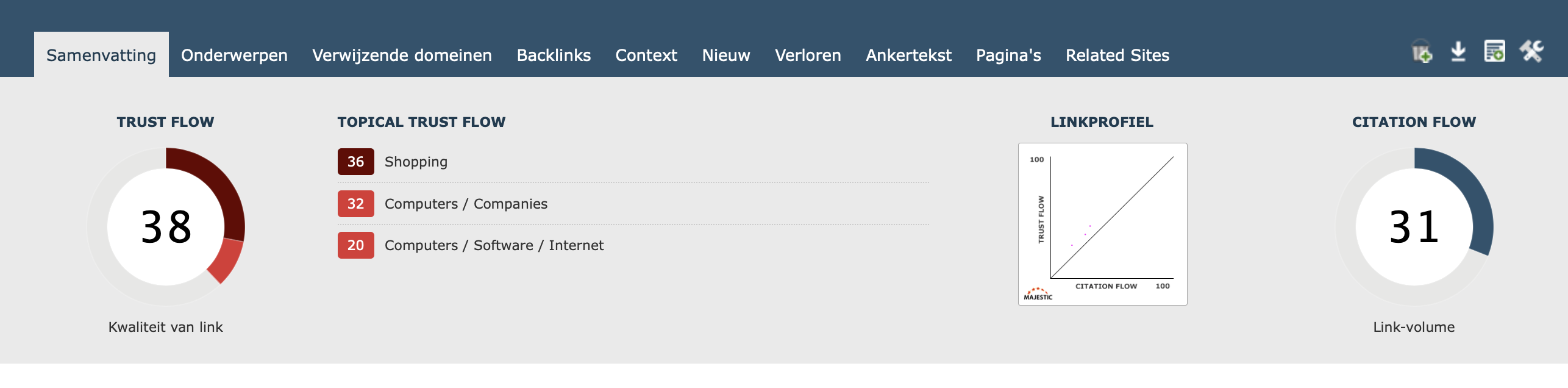Switch to the Onderwerpen tab
This screenshot has height=388, width=1568.
tap(234, 55)
